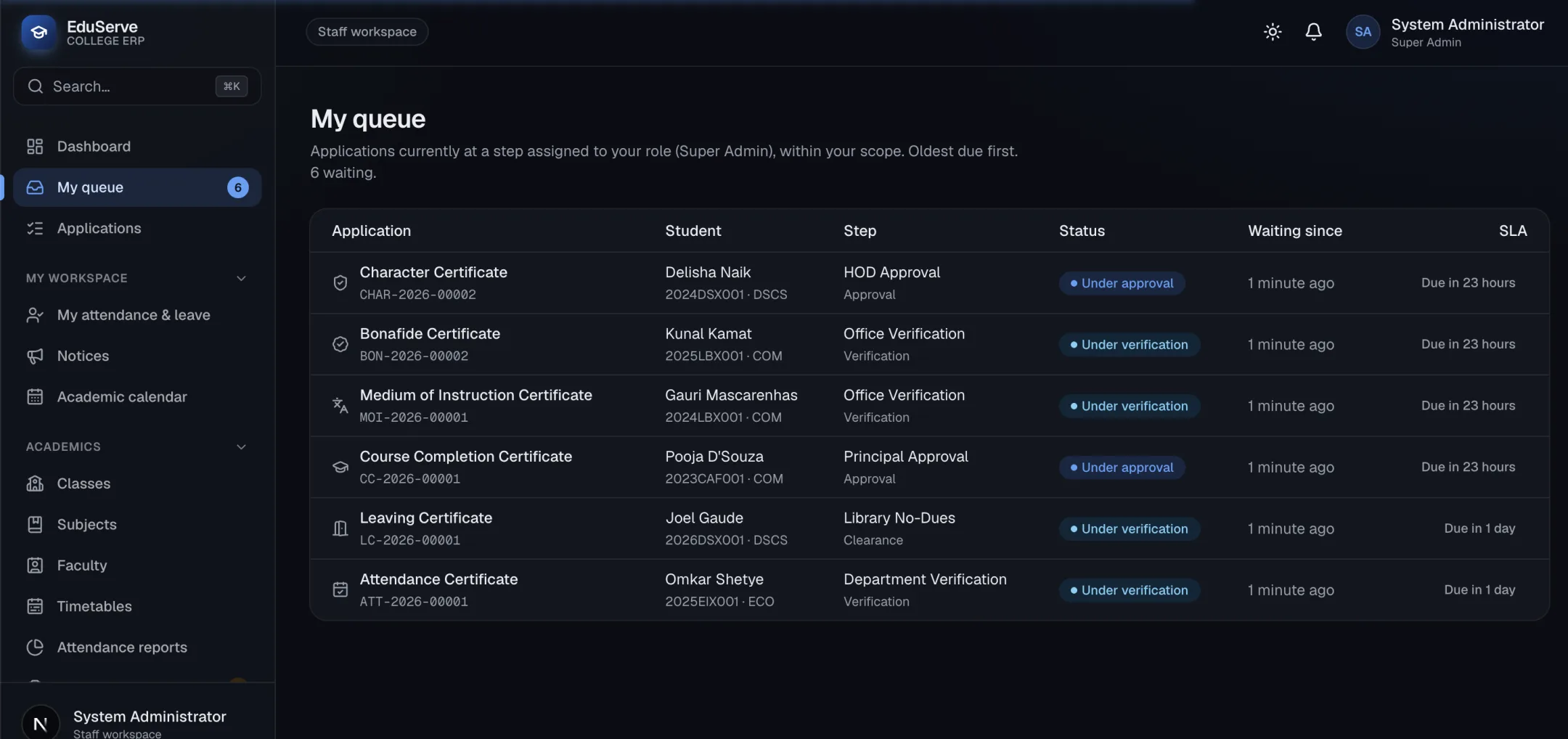The image size is (1568, 739).
Task: Collapse the My Workspace section
Action: coord(241,279)
